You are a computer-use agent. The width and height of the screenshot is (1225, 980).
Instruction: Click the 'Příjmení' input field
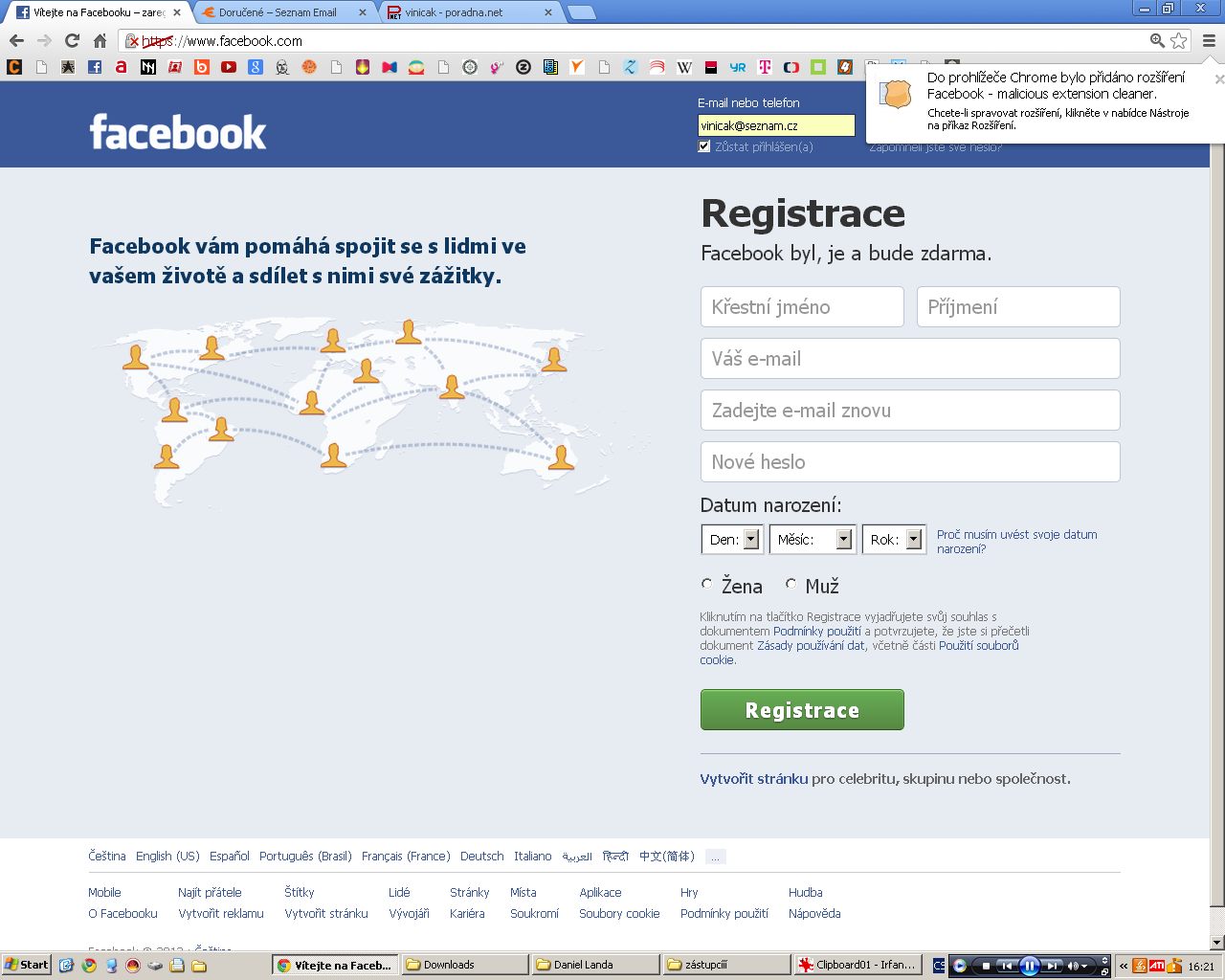point(1018,307)
